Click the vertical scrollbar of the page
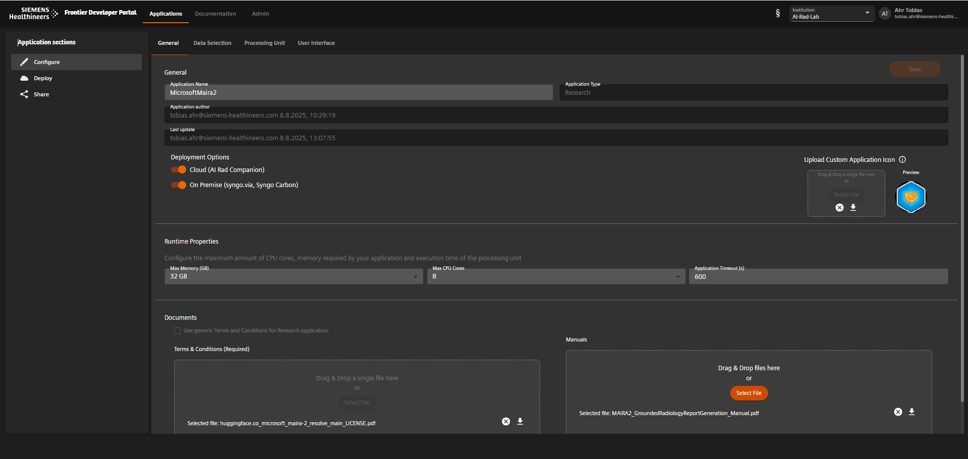The height and width of the screenshot is (459, 968). tap(961, 228)
